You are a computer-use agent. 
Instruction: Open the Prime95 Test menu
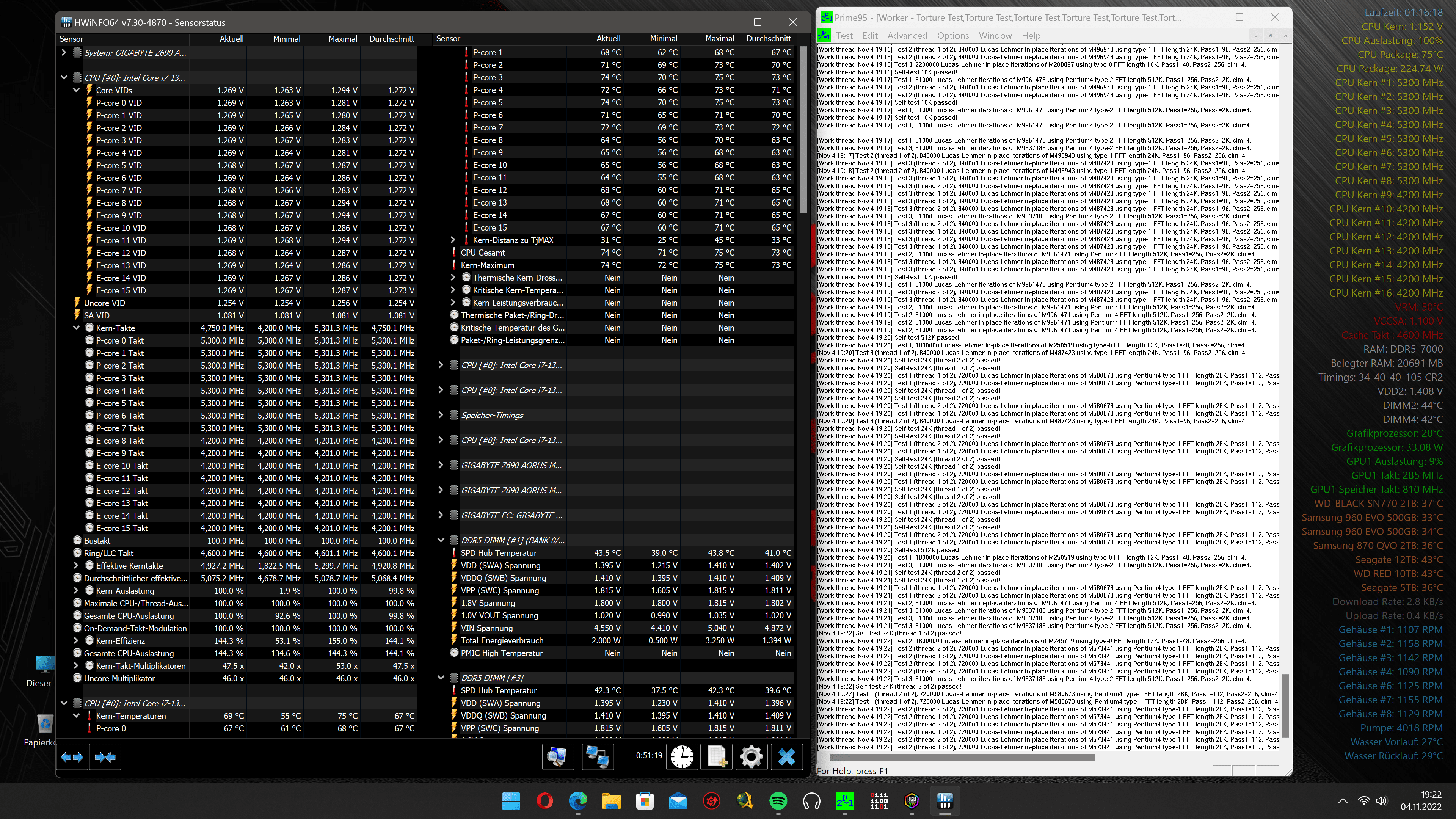click(x=844, y=36)
